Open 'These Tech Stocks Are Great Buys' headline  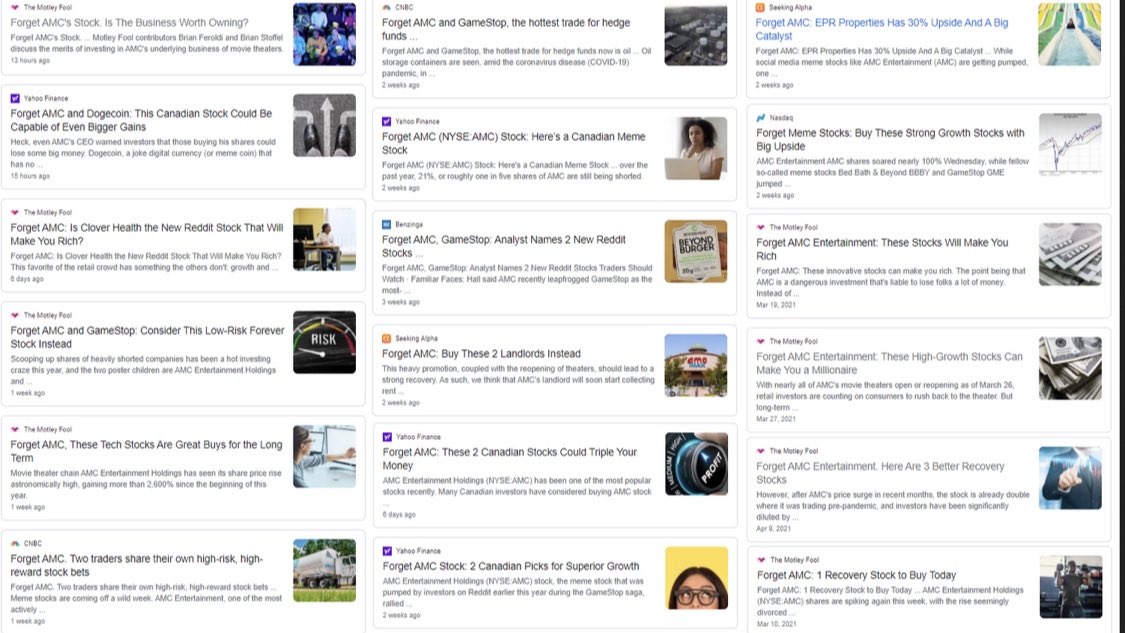pos(146,451)
